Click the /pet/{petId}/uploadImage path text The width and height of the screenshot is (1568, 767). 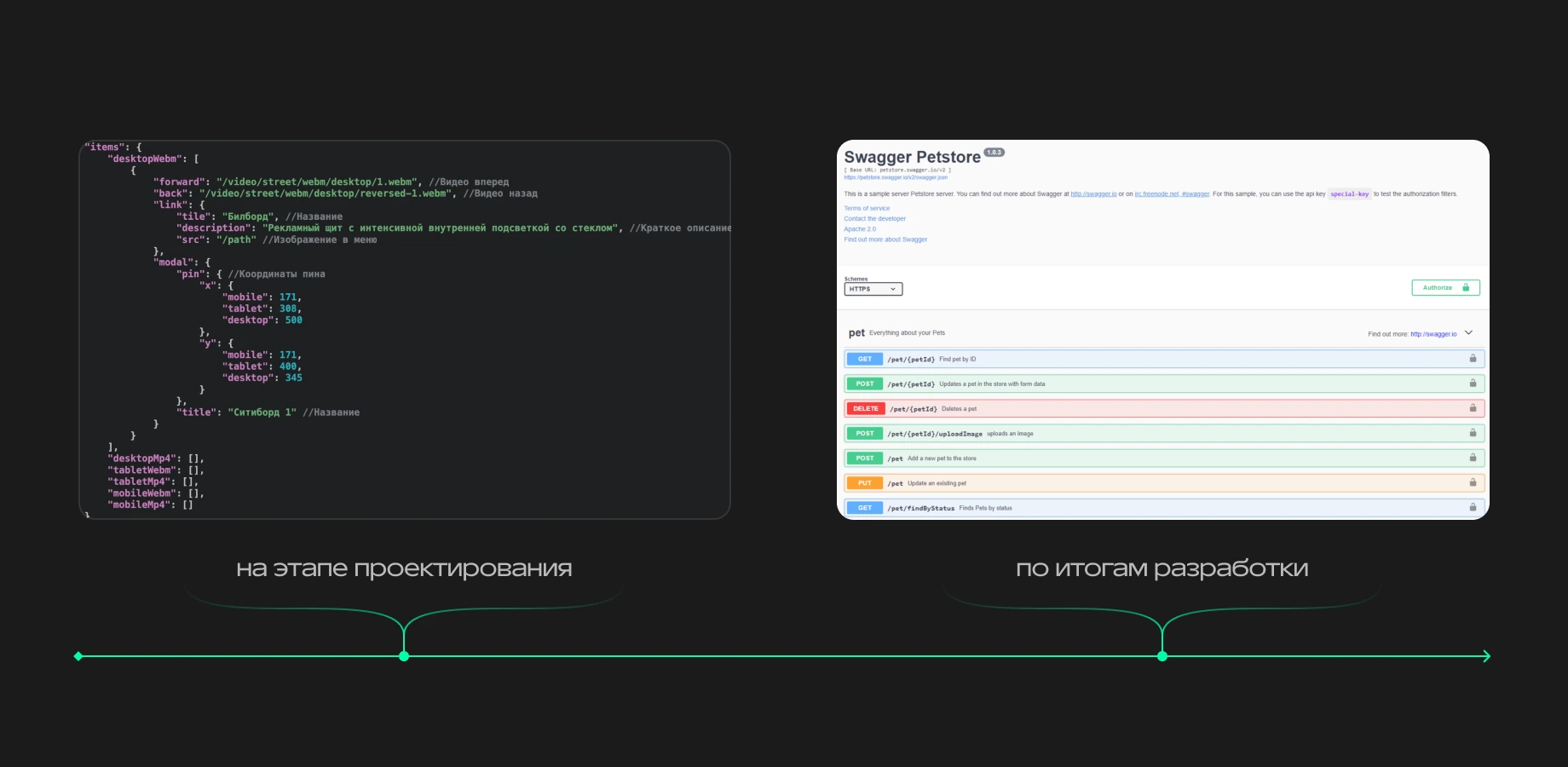tap(935, 434)
